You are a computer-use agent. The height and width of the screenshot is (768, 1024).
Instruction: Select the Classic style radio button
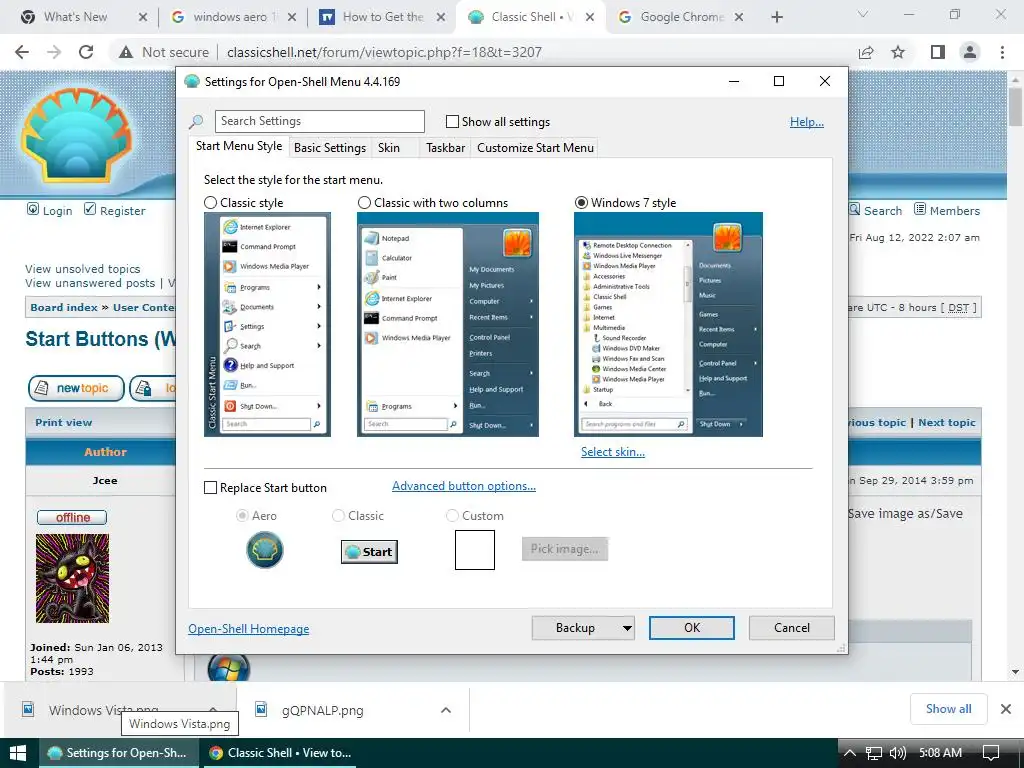[x=210, y=202]
